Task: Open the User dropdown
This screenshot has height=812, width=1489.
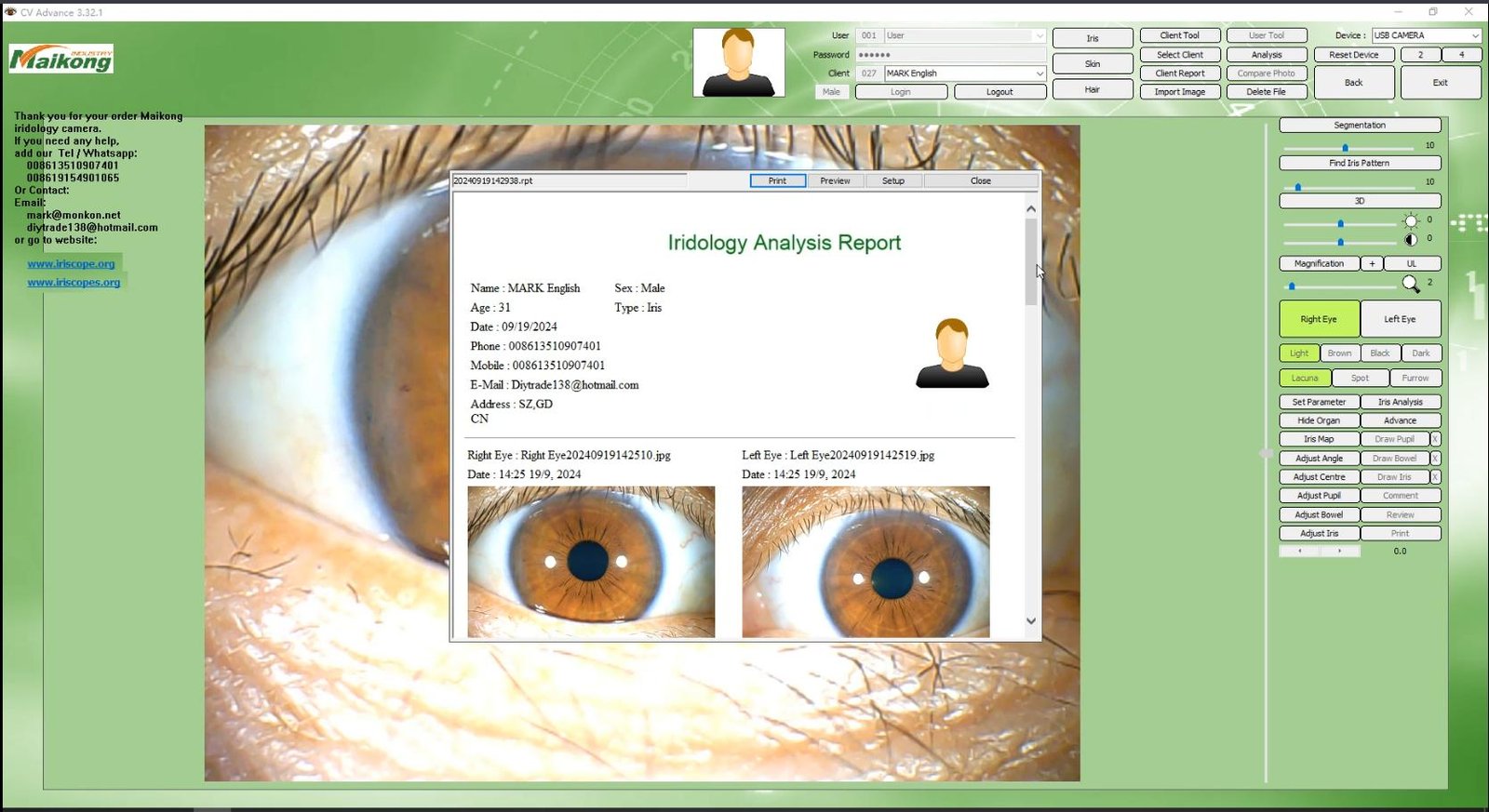Action: click(x=965, y=35)
